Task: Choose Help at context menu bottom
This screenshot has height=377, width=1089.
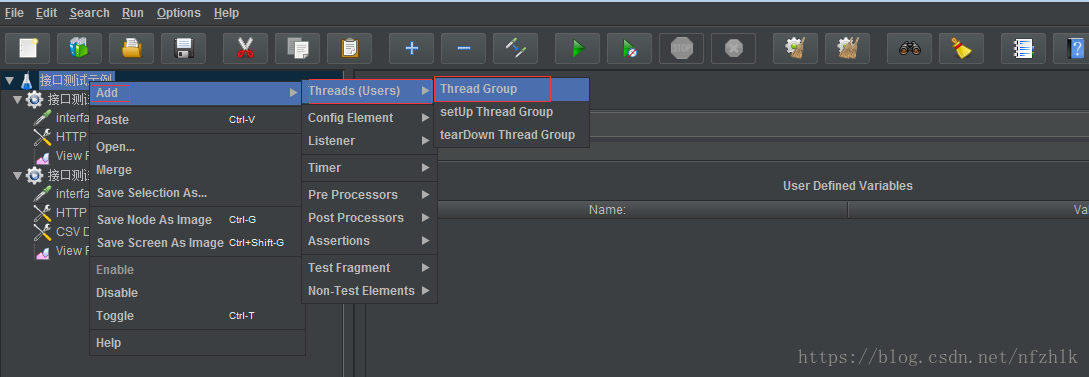Action: pos(196,343)
